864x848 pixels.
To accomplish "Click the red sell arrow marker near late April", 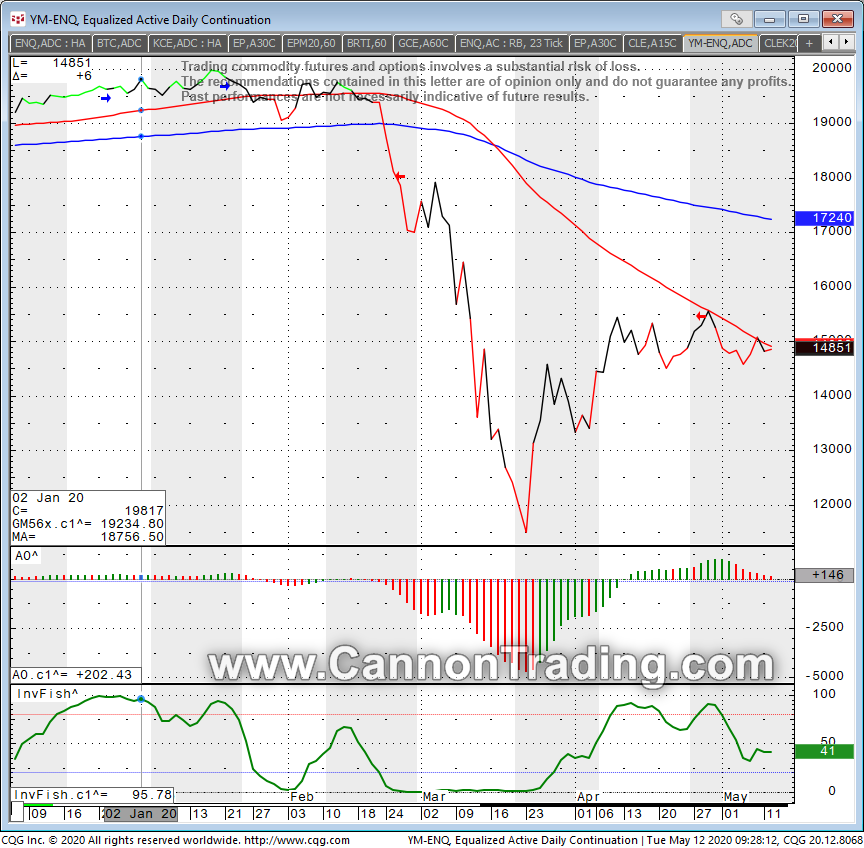I will 701,316.
